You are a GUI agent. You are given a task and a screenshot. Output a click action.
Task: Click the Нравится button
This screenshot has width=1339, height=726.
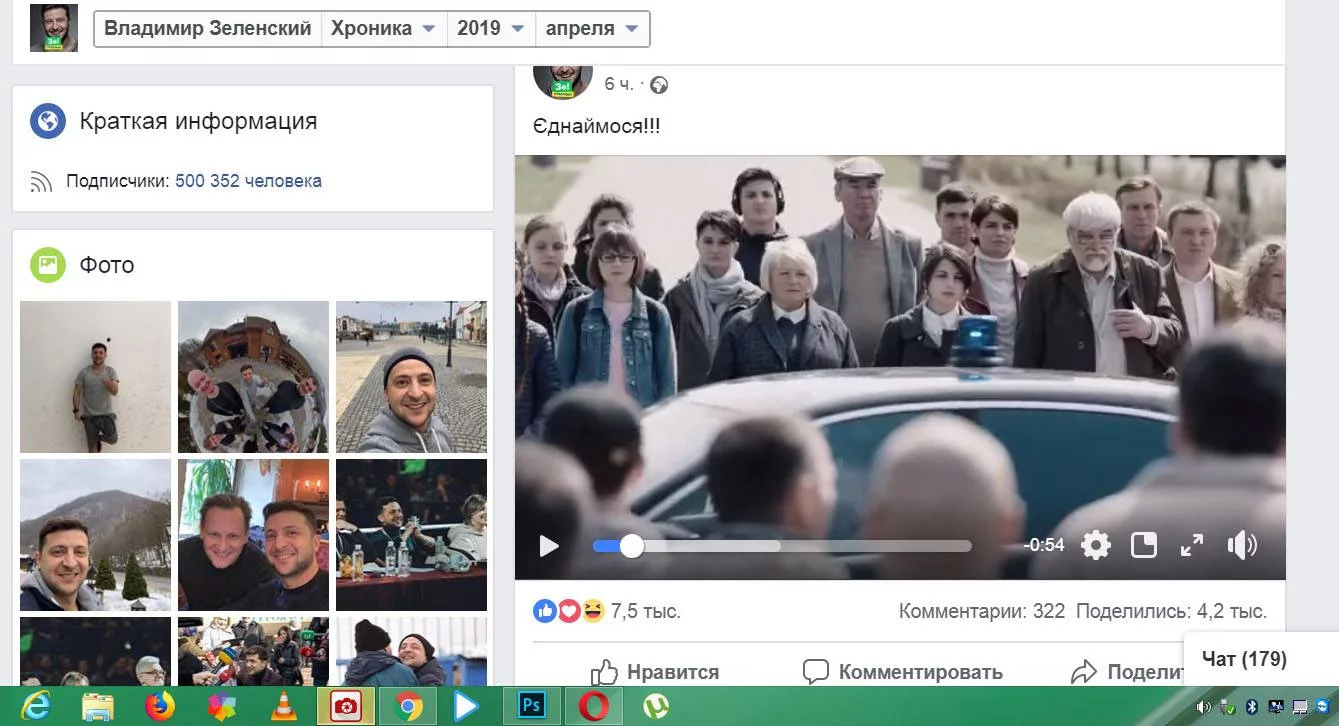pos(655,672)
